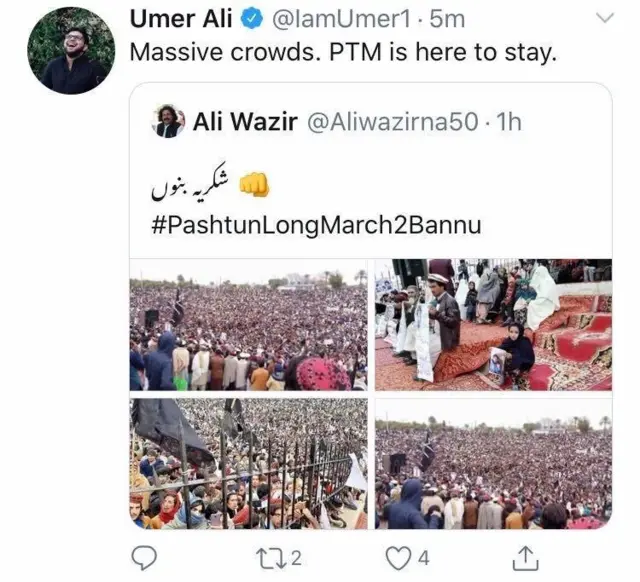Open top-left crowd photo
The width and height of the screenshot is (640, 582).
pos(248,325)
